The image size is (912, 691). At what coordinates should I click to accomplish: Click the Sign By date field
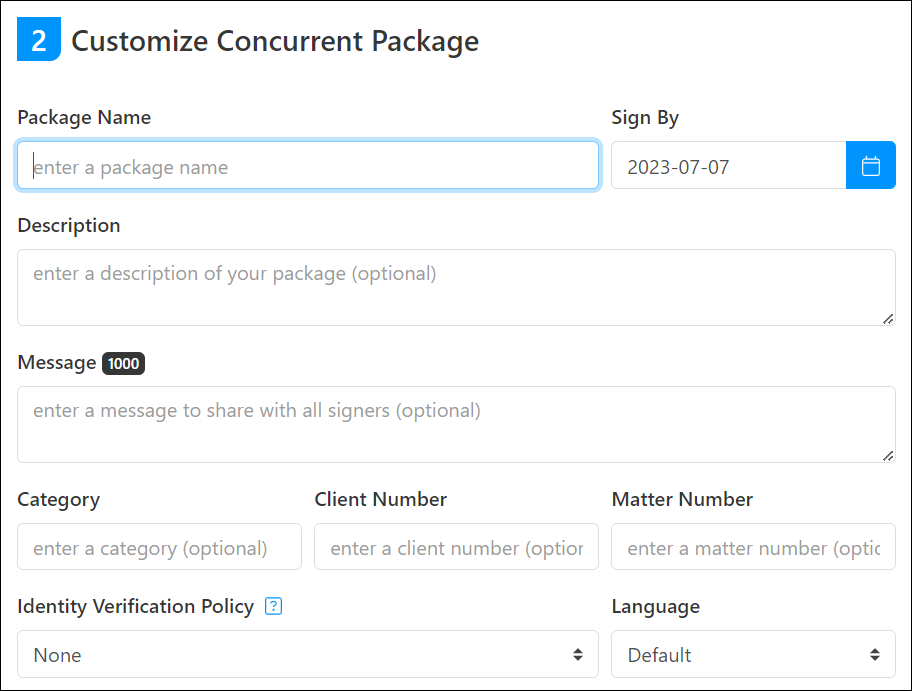point(728,166)
